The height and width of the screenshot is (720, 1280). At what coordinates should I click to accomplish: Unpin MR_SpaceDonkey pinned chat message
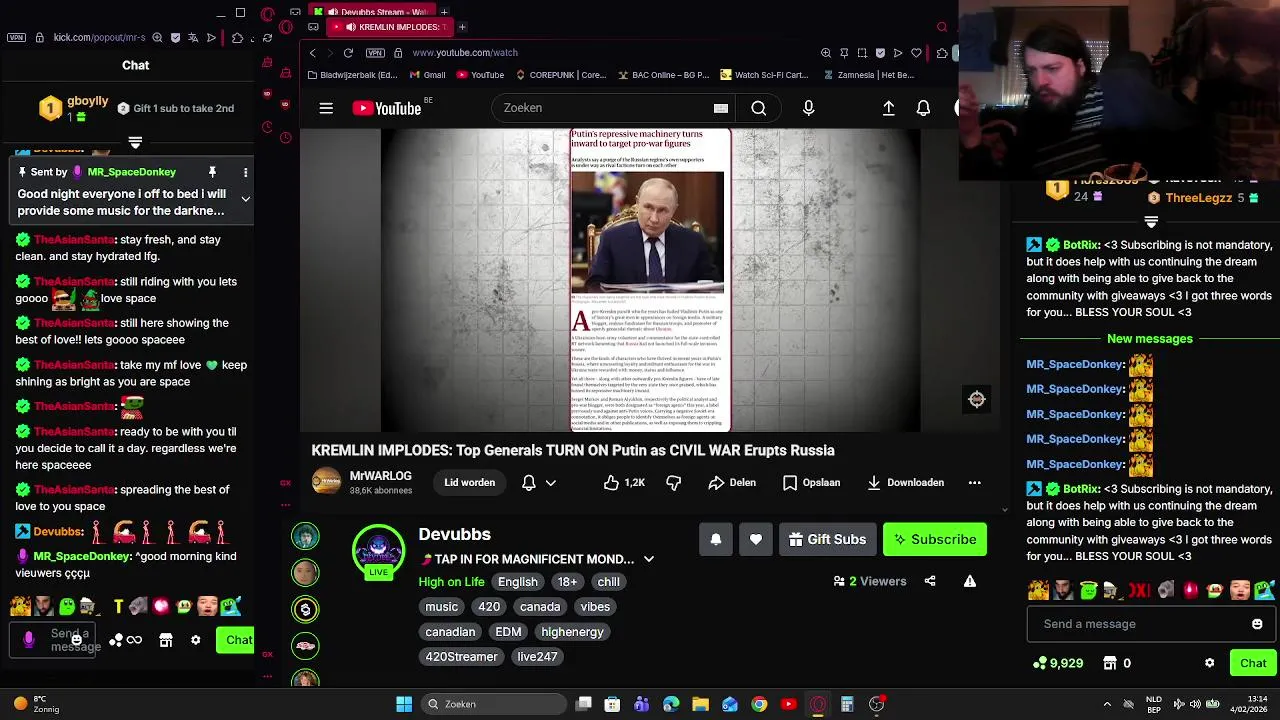click(x=212, y=172)
